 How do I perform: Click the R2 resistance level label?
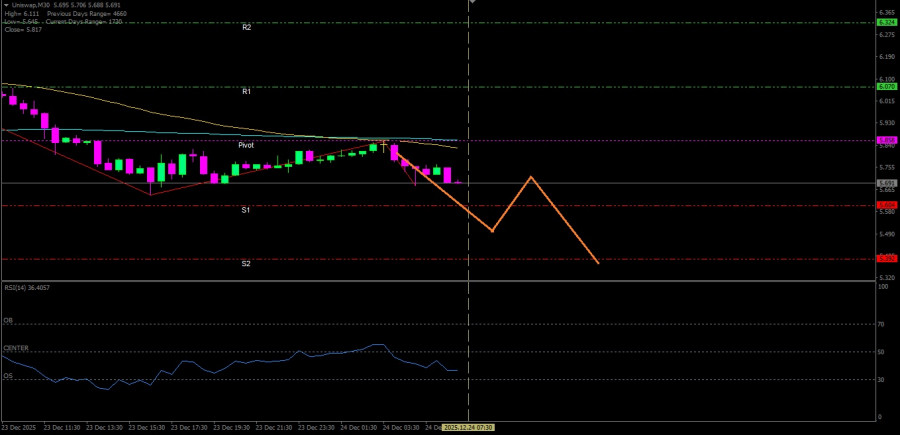[x=246, y=28]
